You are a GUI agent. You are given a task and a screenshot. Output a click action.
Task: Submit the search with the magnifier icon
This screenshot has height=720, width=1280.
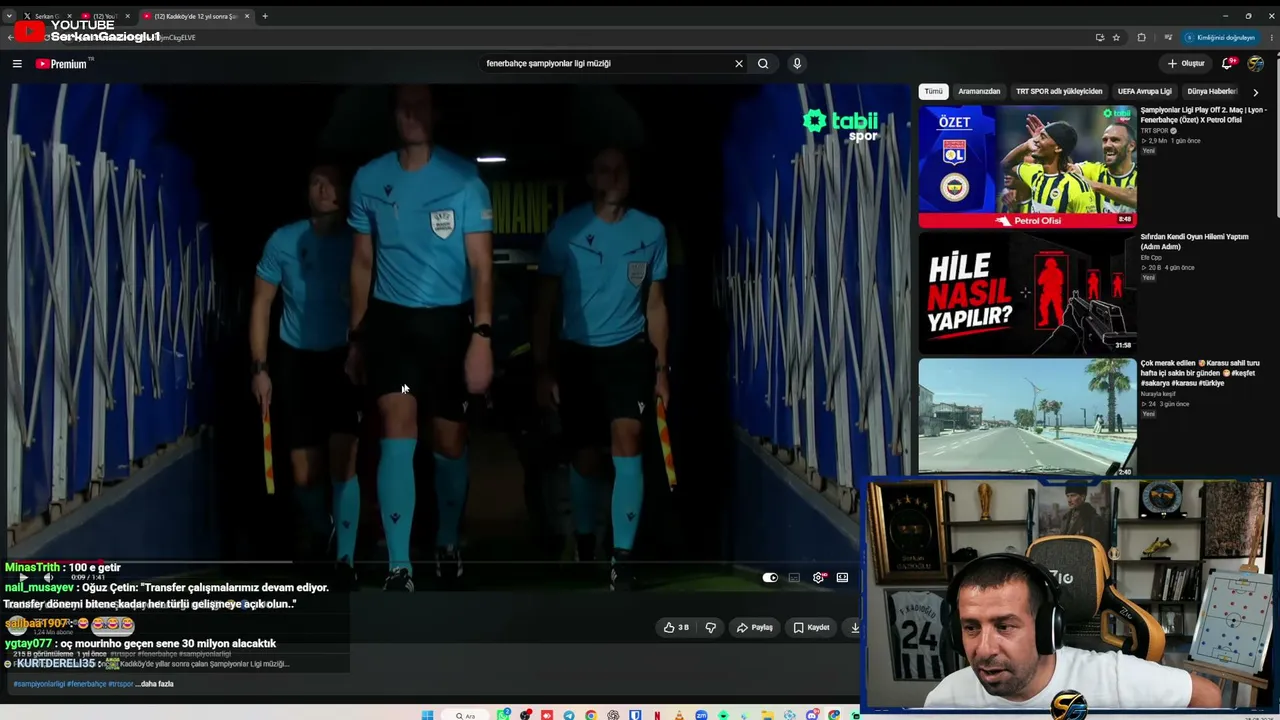[x=763, y=64]
